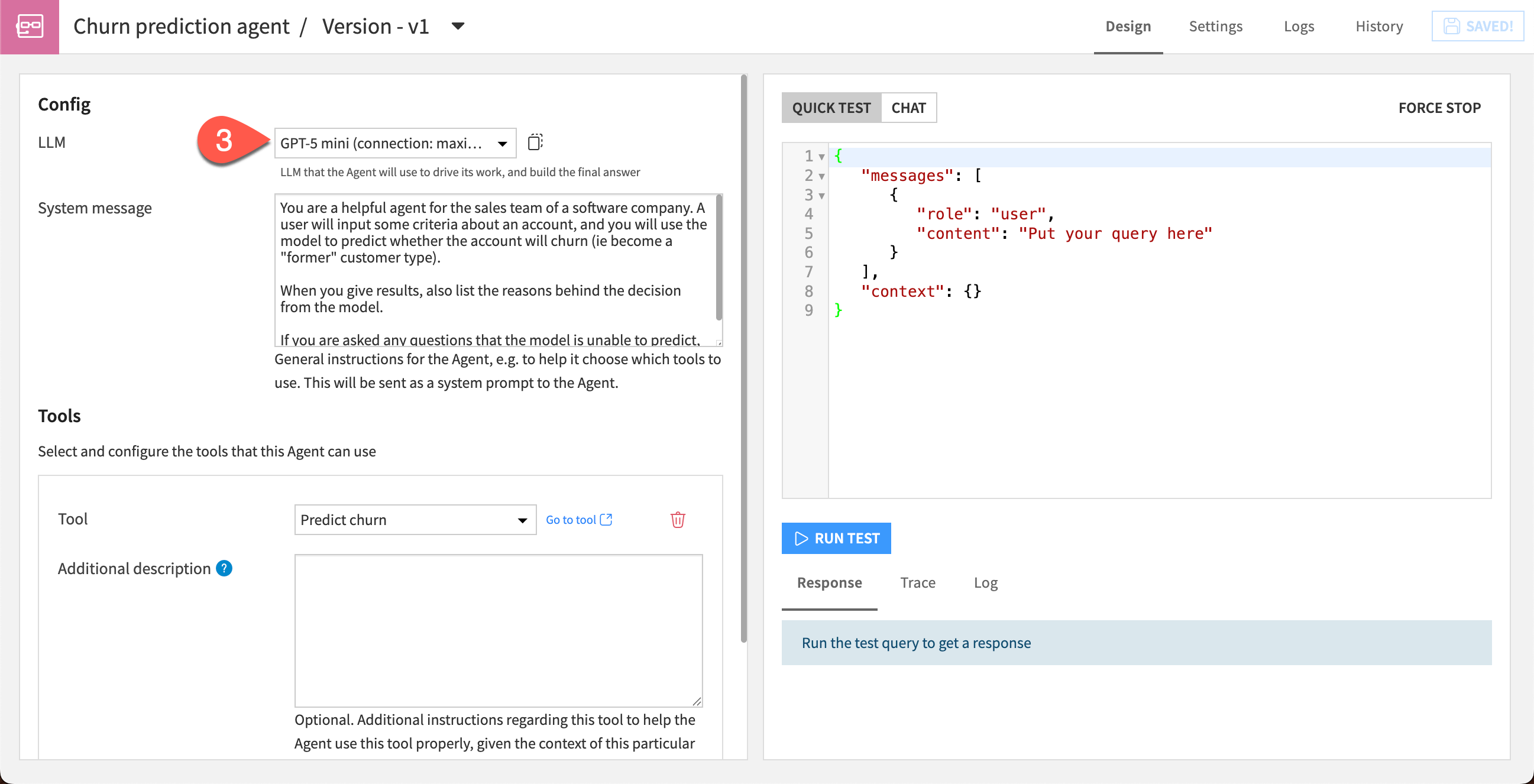Click the Config panel vertical scrollbar
Viewport: 1534px width, 784px height.
(743, 357)
